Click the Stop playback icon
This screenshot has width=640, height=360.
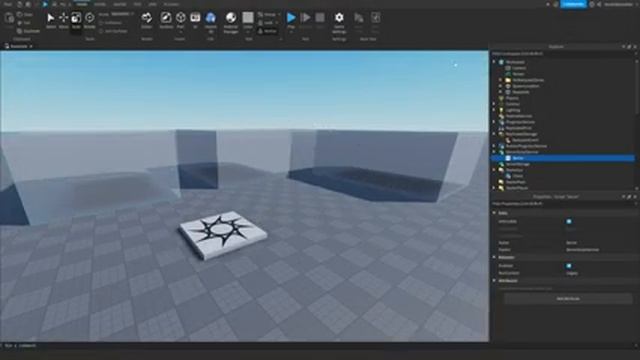[320, 18]
